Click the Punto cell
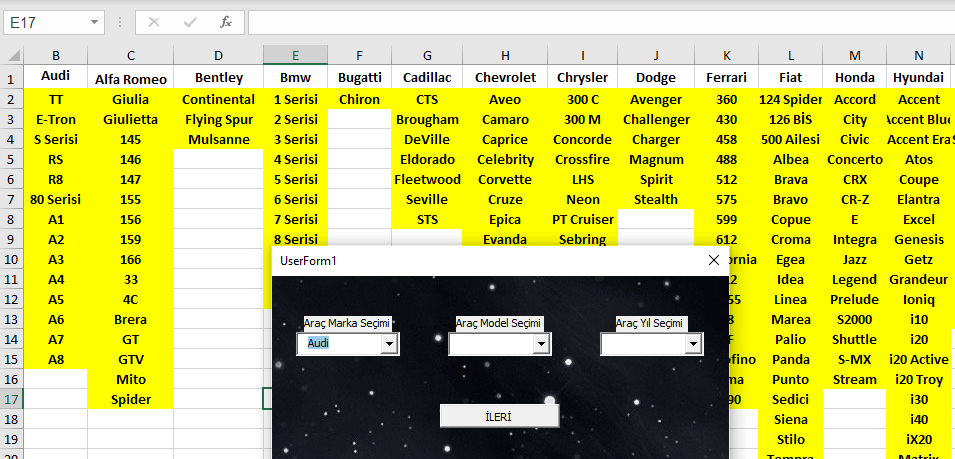The height and width of the screenshot is (459, 955). [791, 379]
